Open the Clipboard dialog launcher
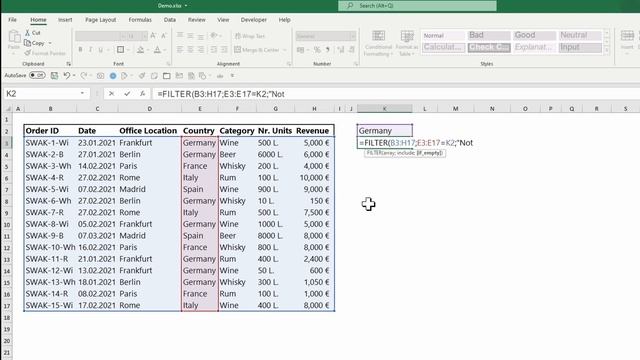This screenshot has height=360, width=640. [x=68, y=64]
